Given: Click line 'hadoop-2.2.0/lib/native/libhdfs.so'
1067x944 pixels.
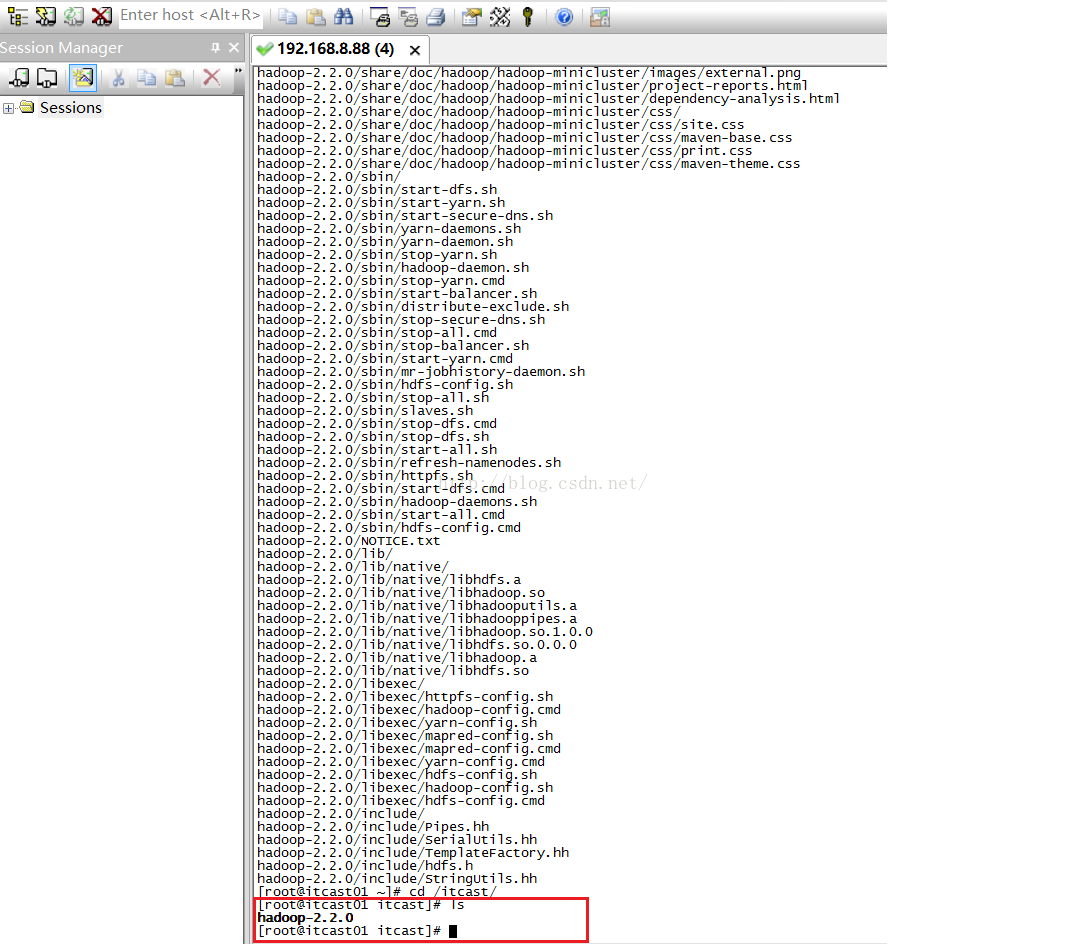Looking at the screenshot, I should pos(393,670).
